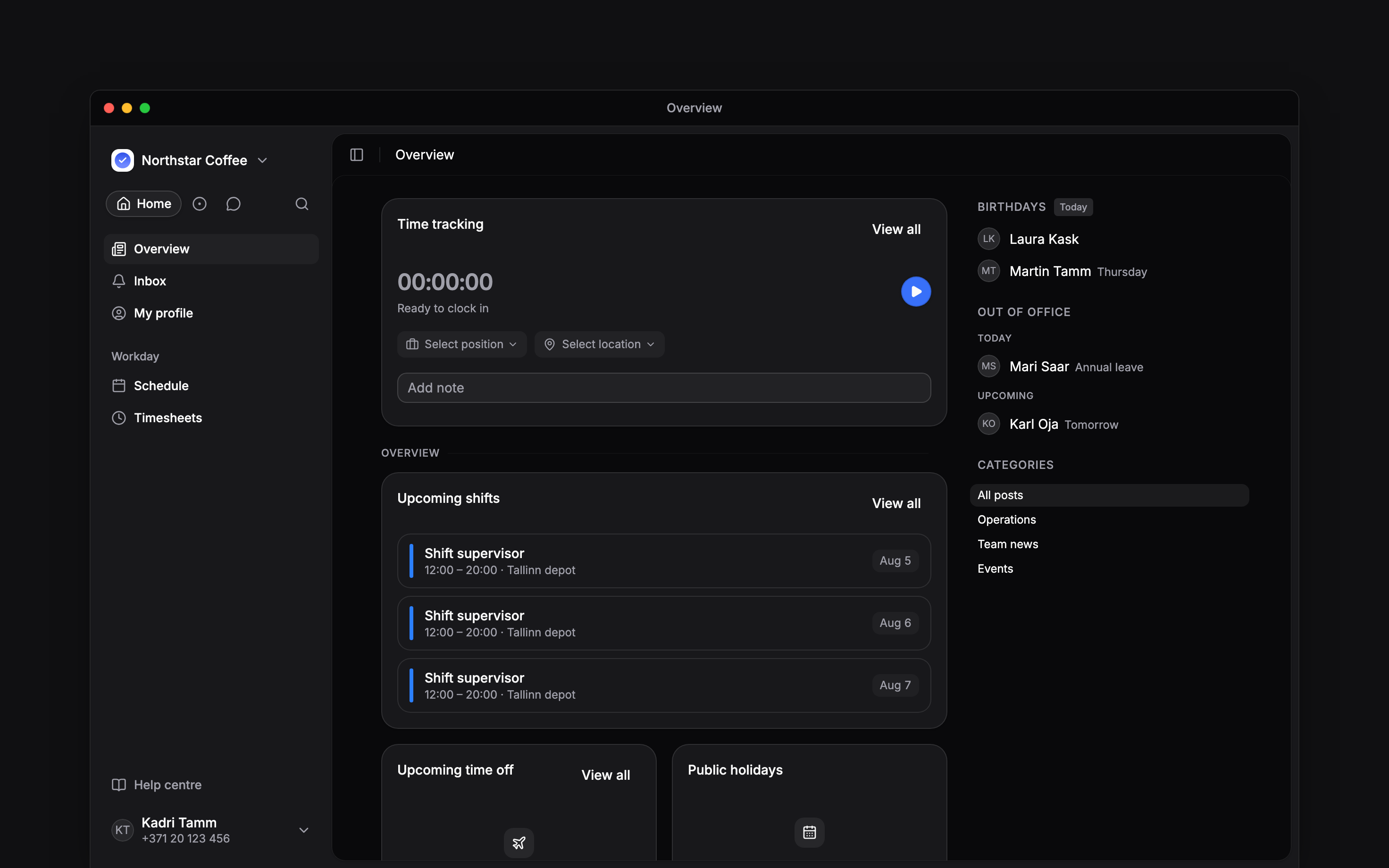Open the Aug 5 Shift supervisor shift
This screenshot has width=1389, height=868.
[x=663, y=561]
